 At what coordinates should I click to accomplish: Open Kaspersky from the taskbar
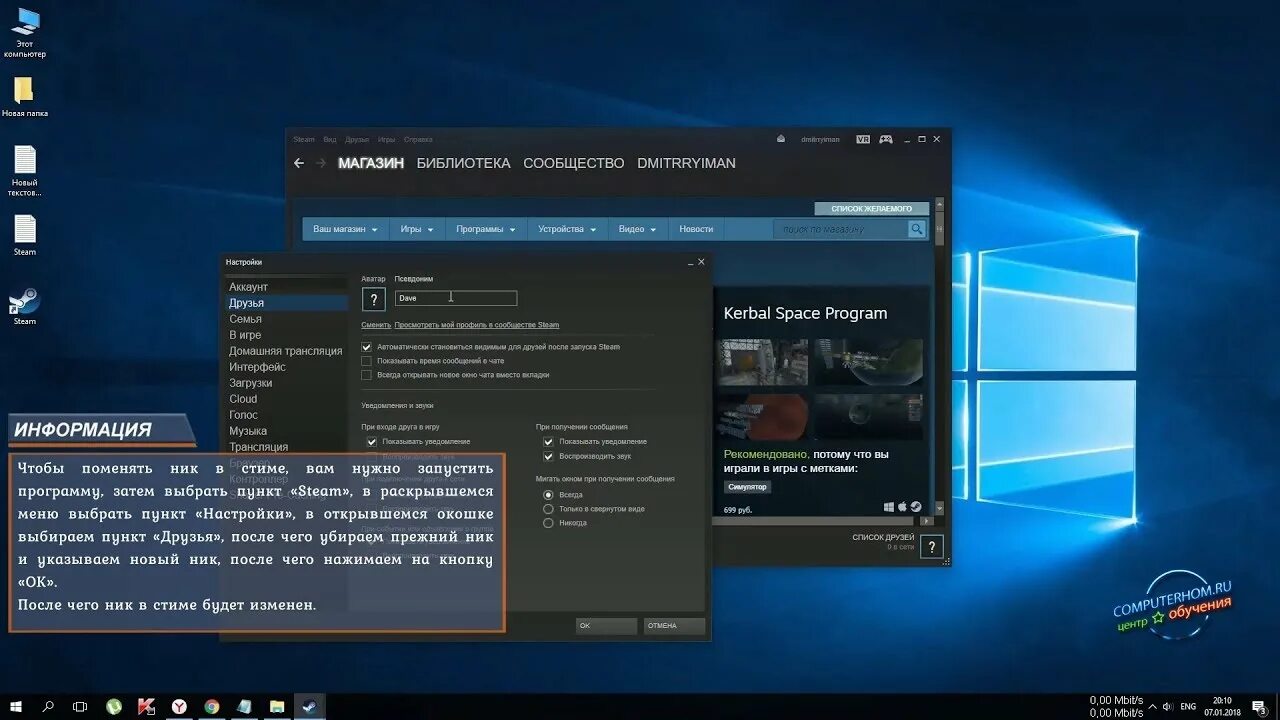tap(146, 706)
